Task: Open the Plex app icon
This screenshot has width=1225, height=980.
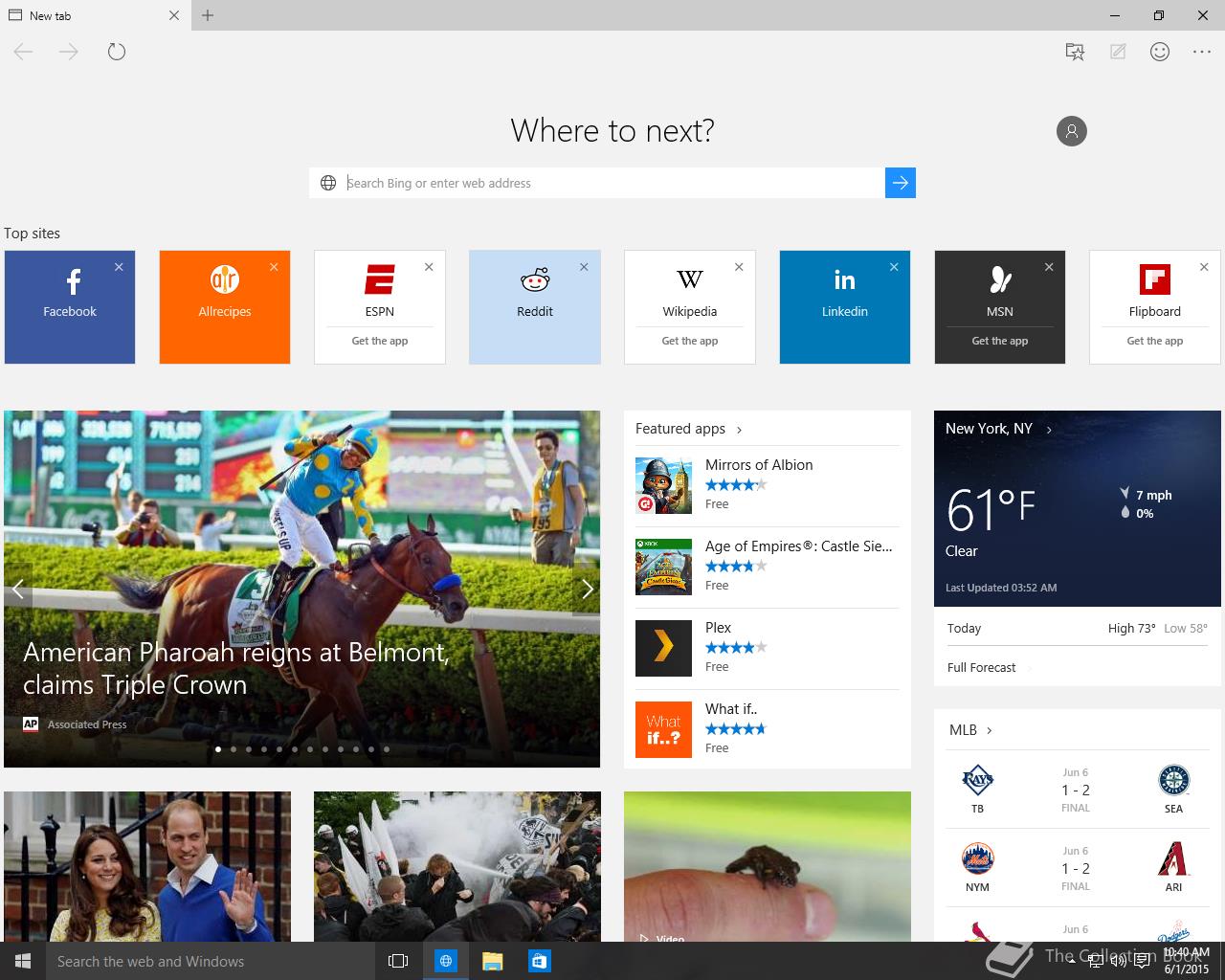Action: [663, 648]
